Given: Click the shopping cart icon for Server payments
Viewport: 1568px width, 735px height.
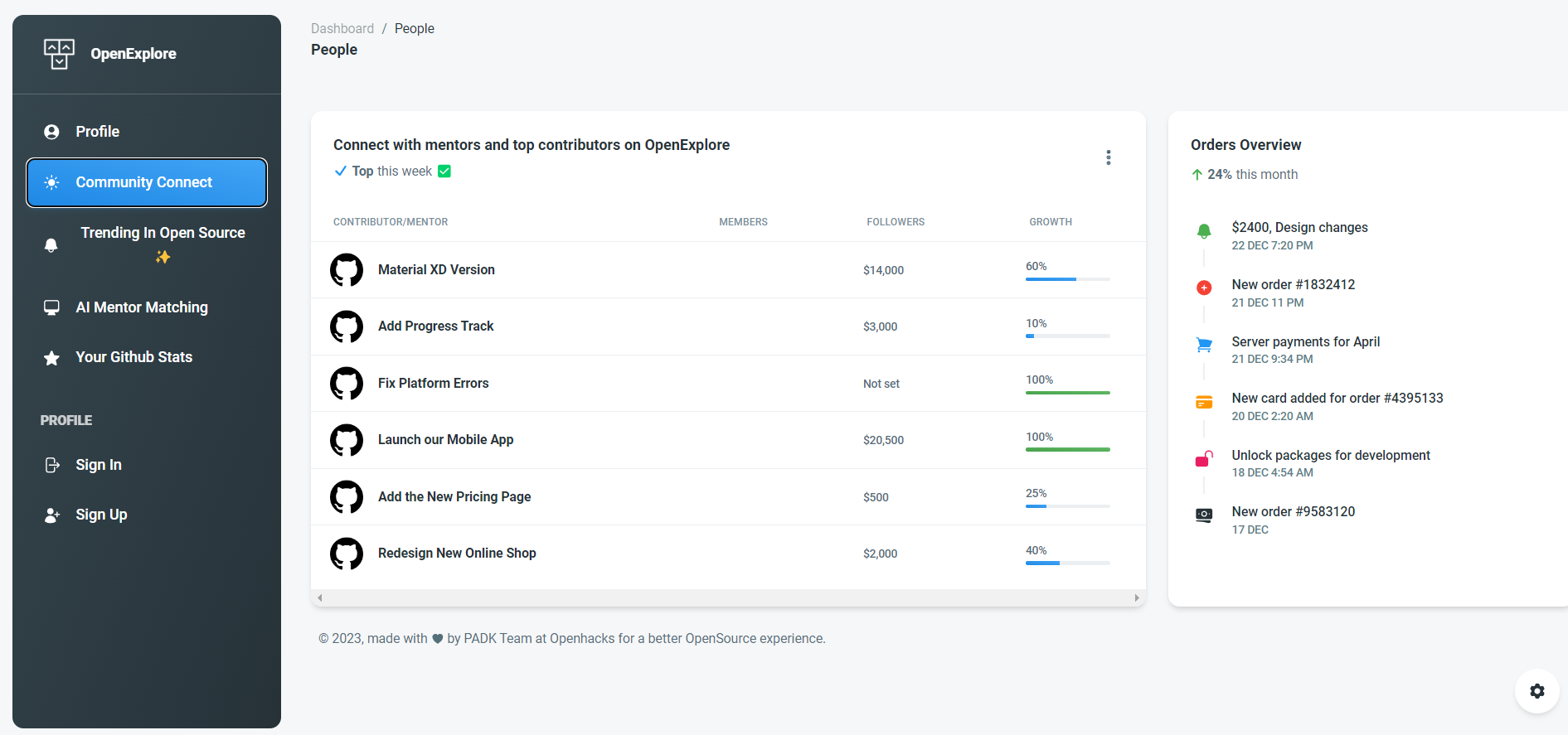Looking at the screenshot, I should [1204, 345].
